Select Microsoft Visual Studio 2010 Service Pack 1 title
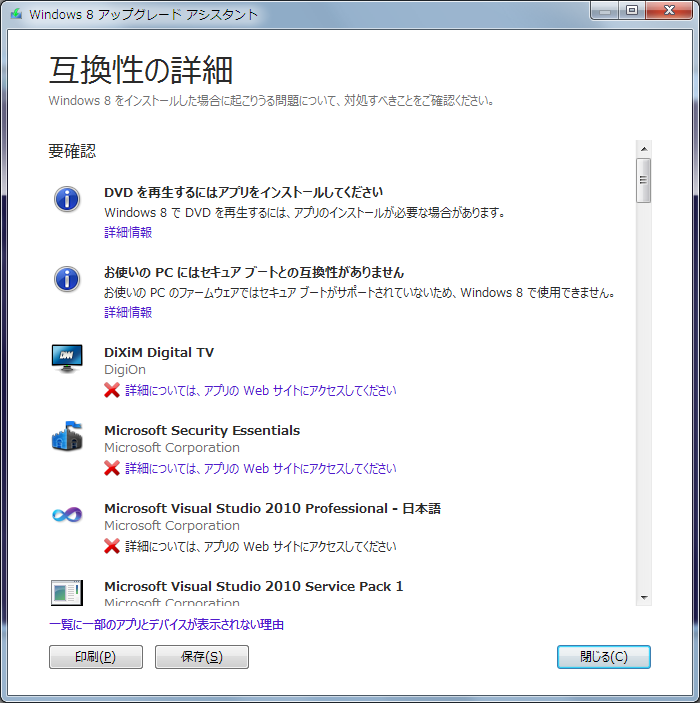The width and height of the screenshot is (700, 703). pos(253,586)
